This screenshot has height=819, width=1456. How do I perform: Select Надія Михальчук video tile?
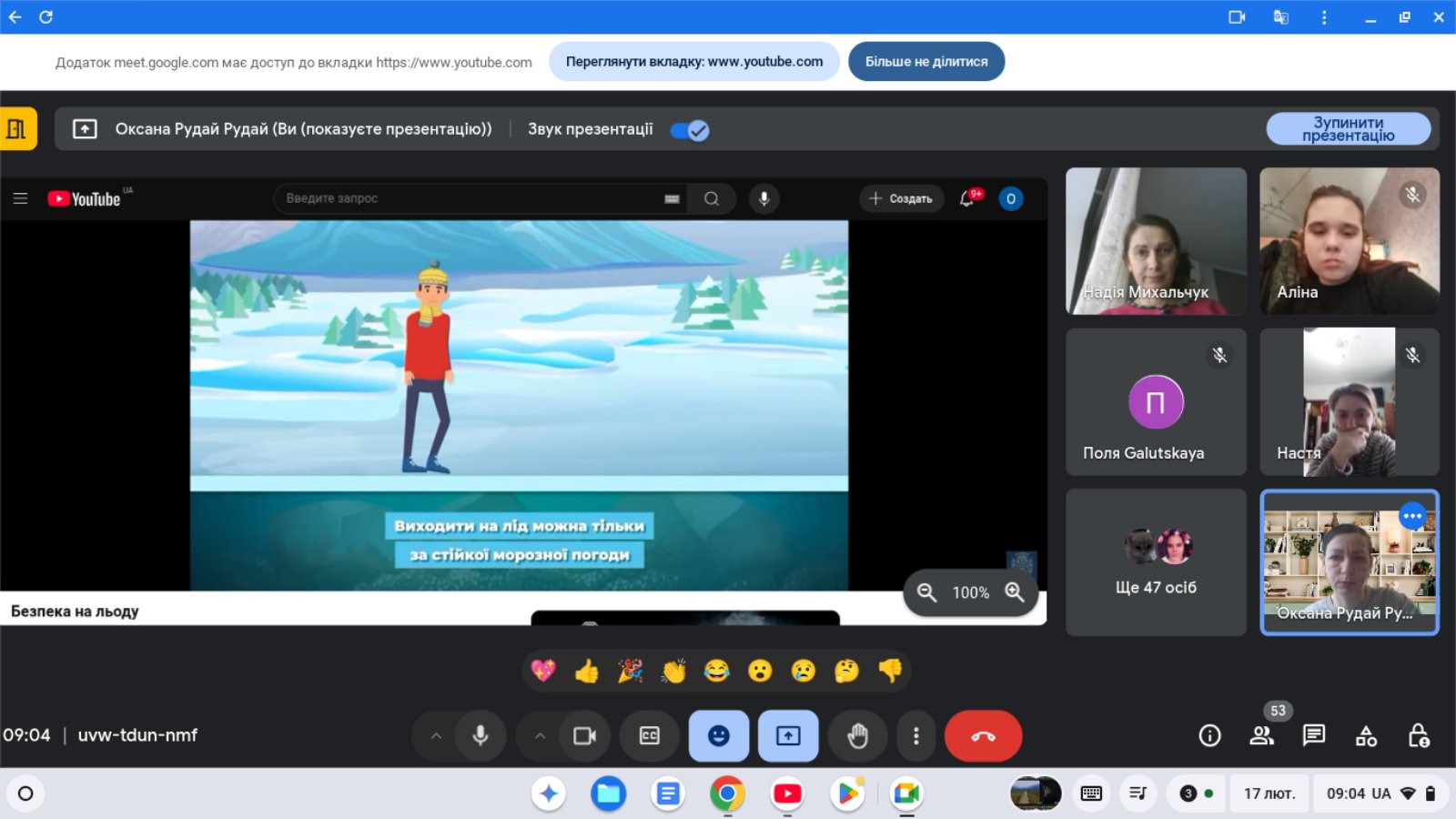coord(1156,241)
